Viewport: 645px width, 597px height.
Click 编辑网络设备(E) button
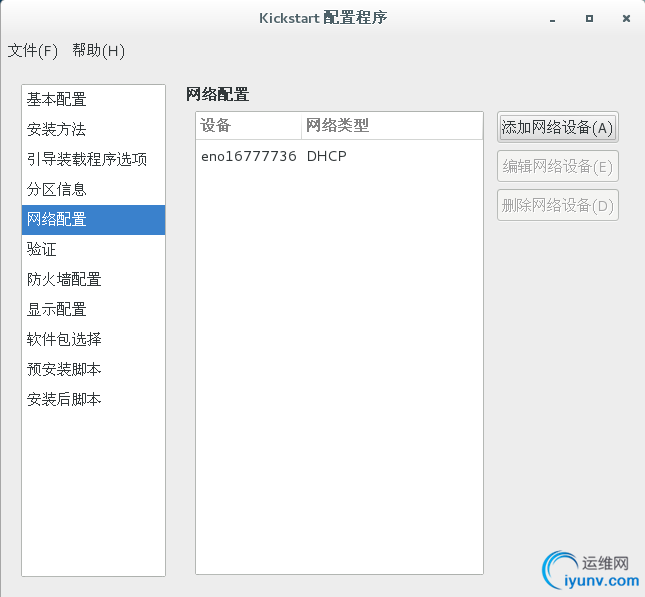(557, 166)
